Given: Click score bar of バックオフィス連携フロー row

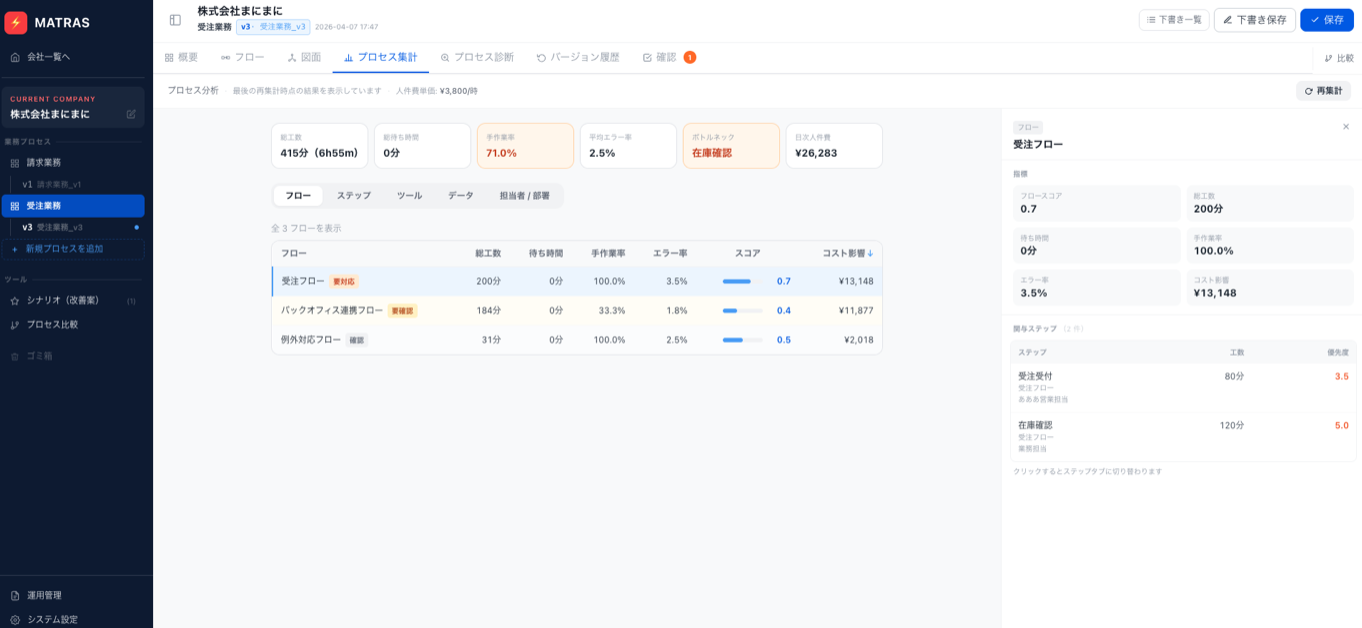Looking at the screenshot, I should click(x=742, y=311).
